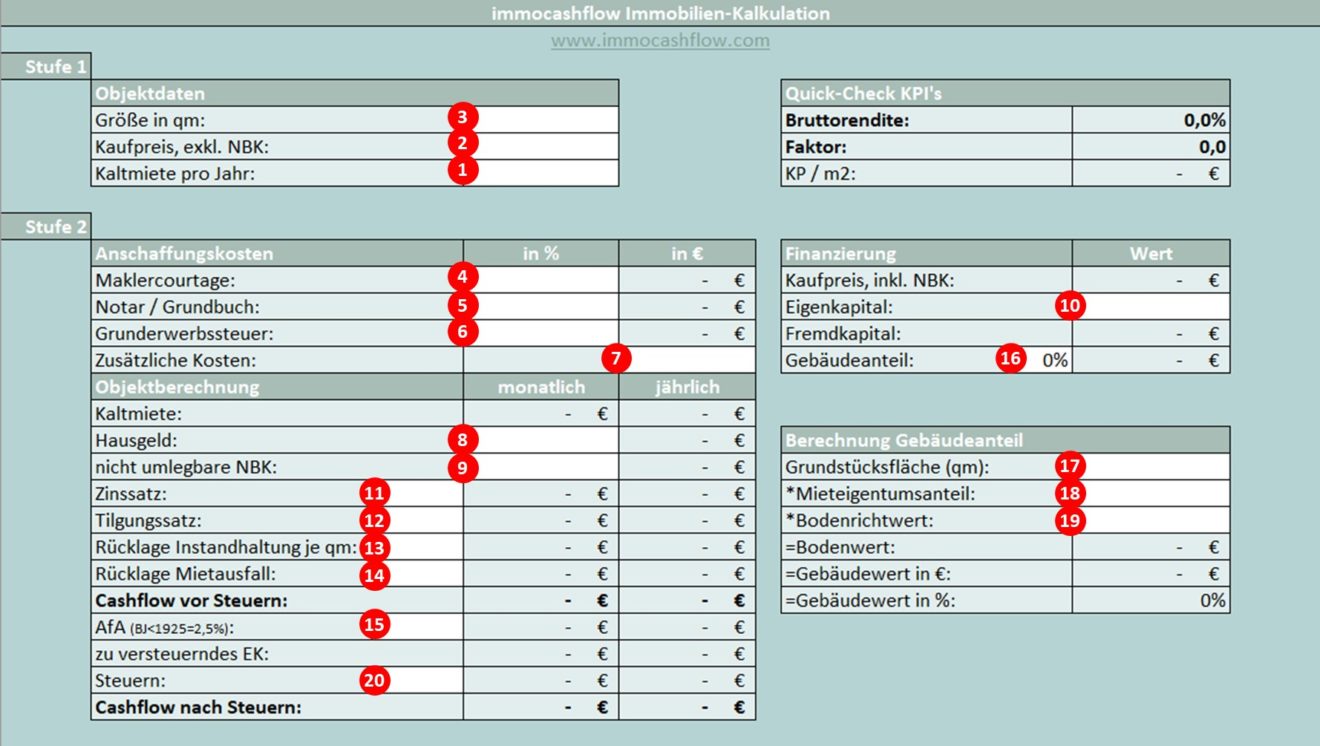Click the Wert column header
Screen dimensions: 1320x746
(1151, 254)
